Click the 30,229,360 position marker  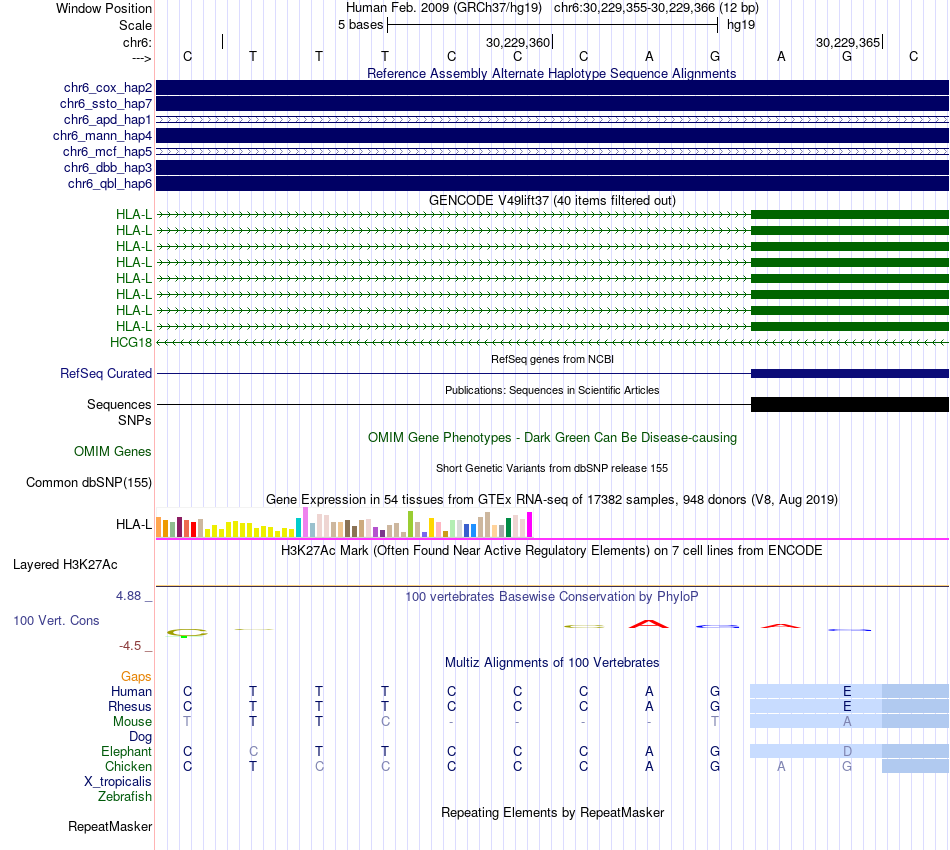(x=519, y=42)
